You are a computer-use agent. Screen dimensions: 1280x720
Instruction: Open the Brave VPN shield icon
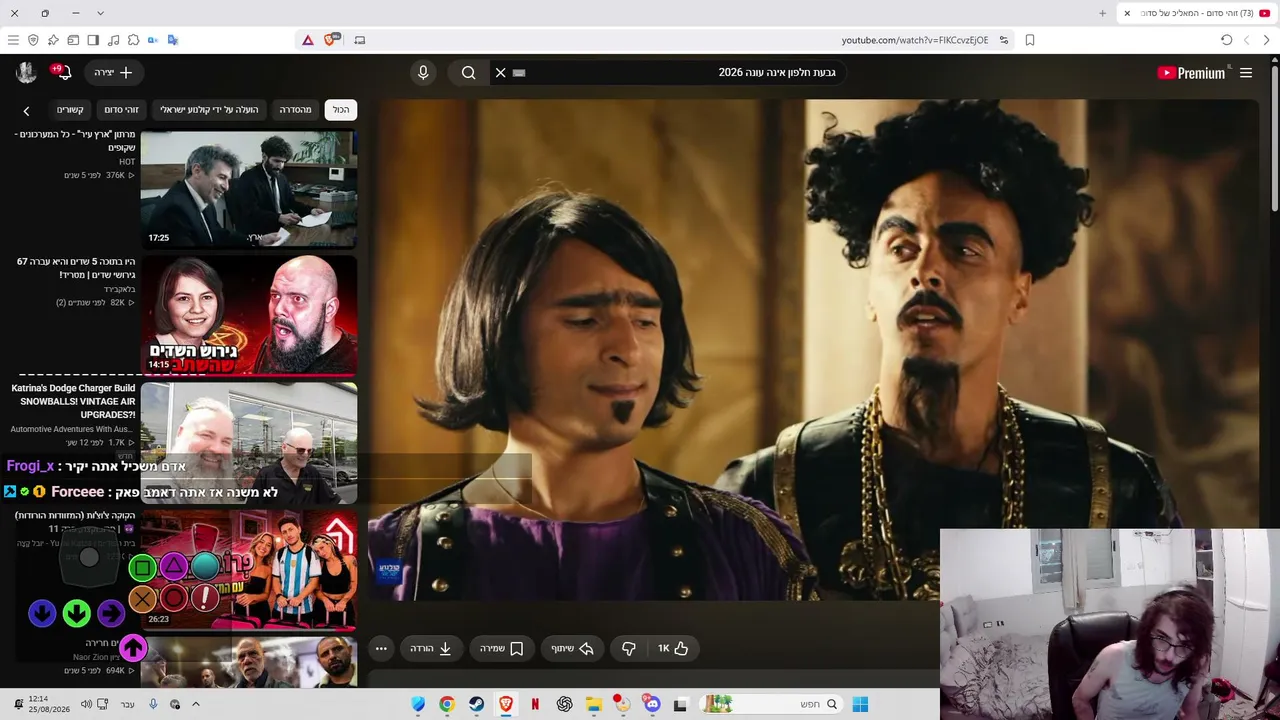click(x=33, y=40)
